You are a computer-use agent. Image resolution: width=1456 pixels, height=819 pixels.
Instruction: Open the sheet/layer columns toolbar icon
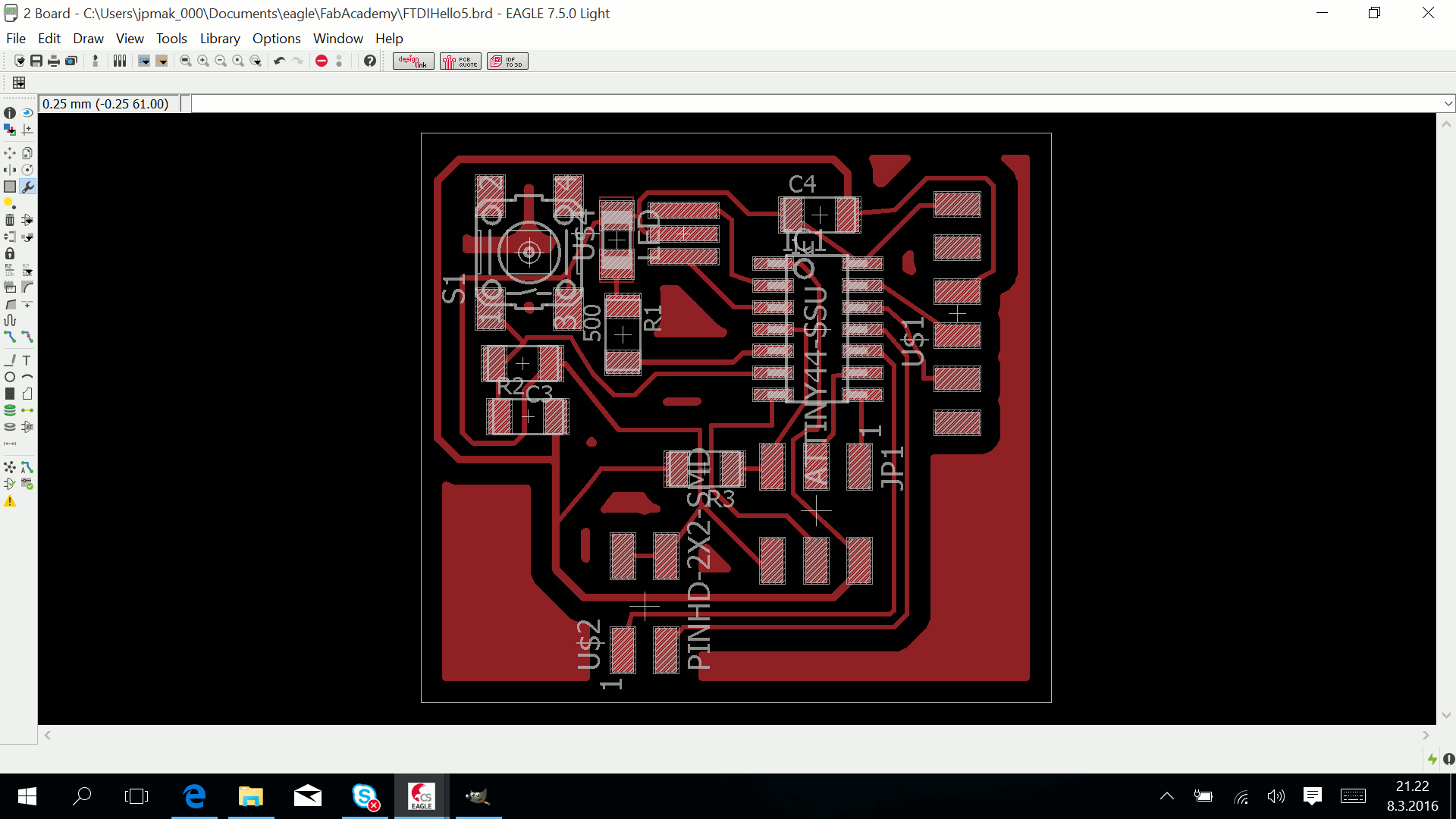click(x=120, y=61)
